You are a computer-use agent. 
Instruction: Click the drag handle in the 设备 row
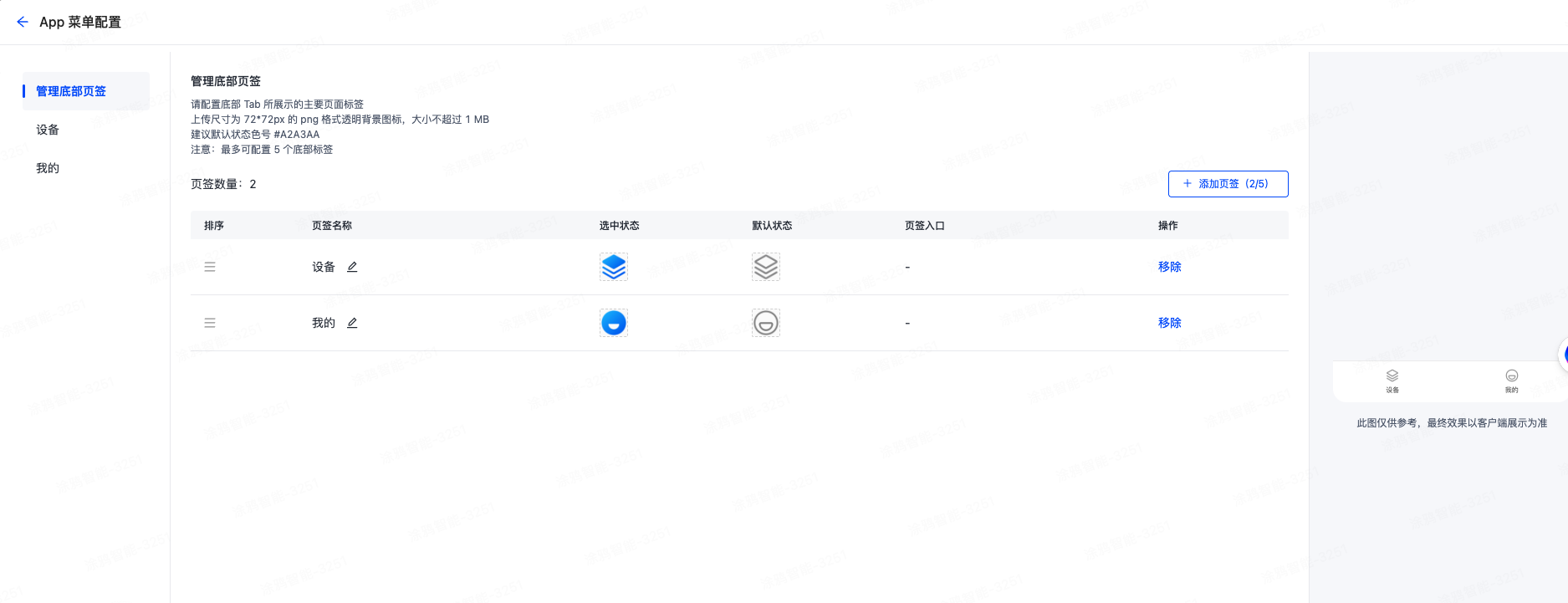[210, 267]
